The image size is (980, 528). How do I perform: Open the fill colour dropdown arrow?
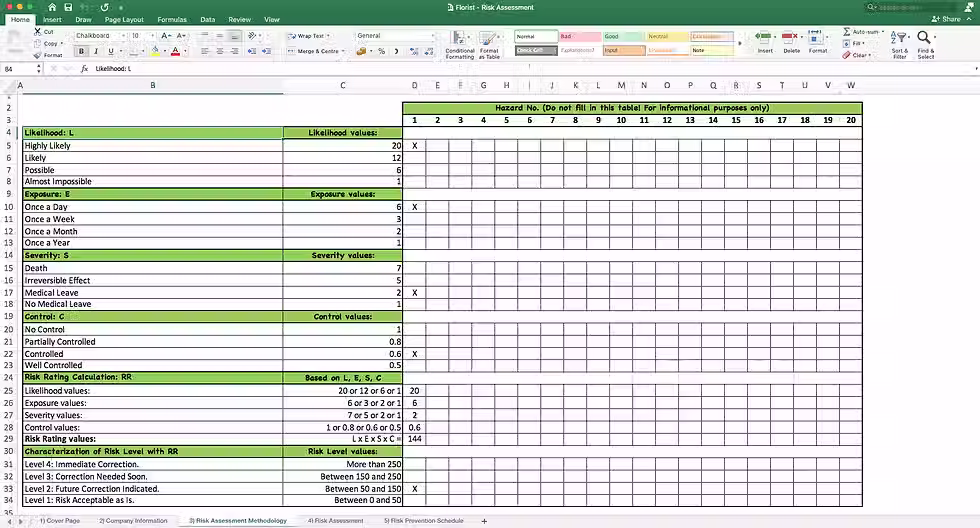tap(164, 51)
